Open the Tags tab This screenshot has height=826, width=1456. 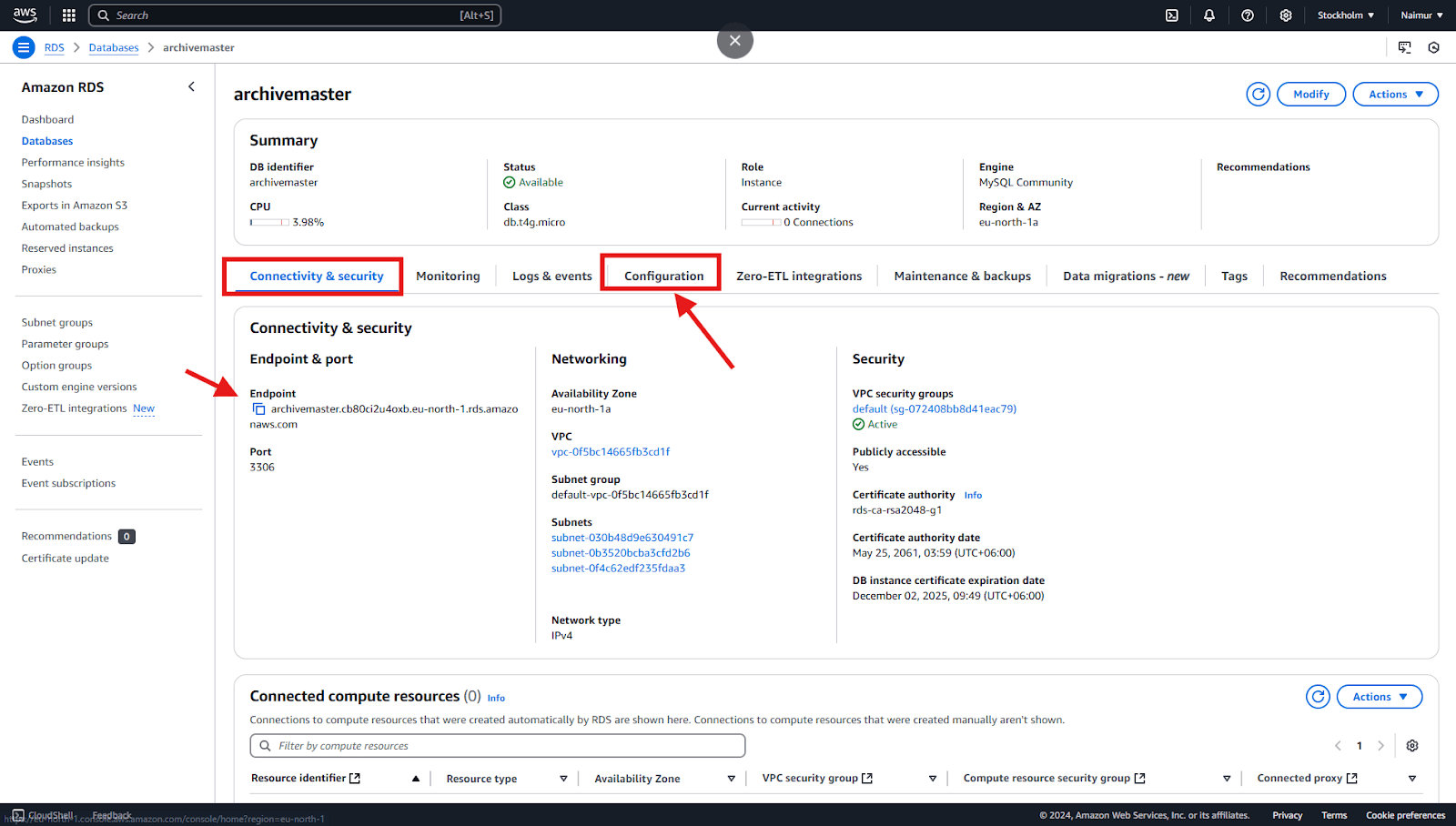1234,276
